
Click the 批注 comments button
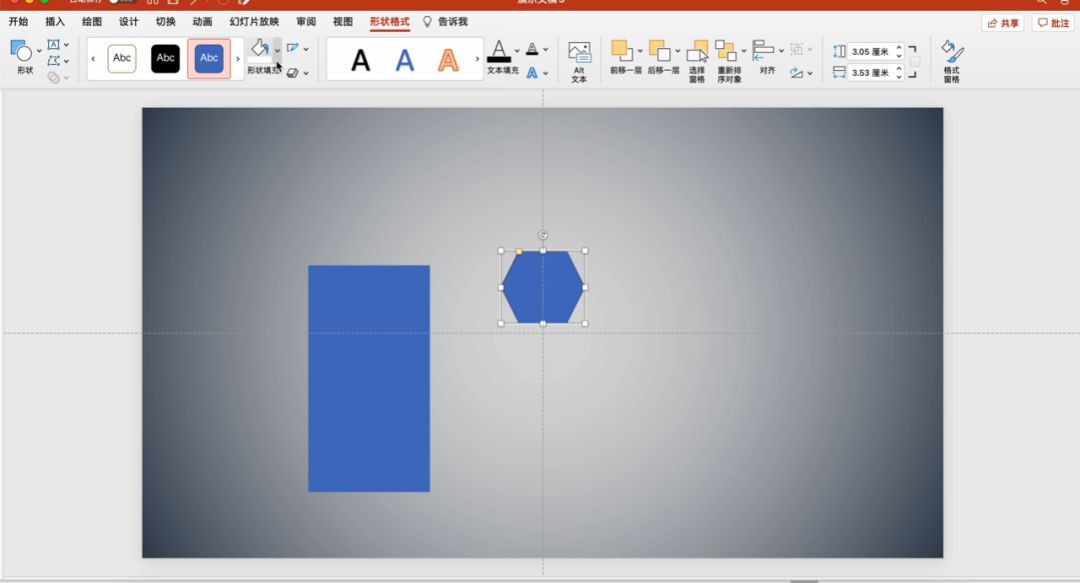(x=1053, y=23)
